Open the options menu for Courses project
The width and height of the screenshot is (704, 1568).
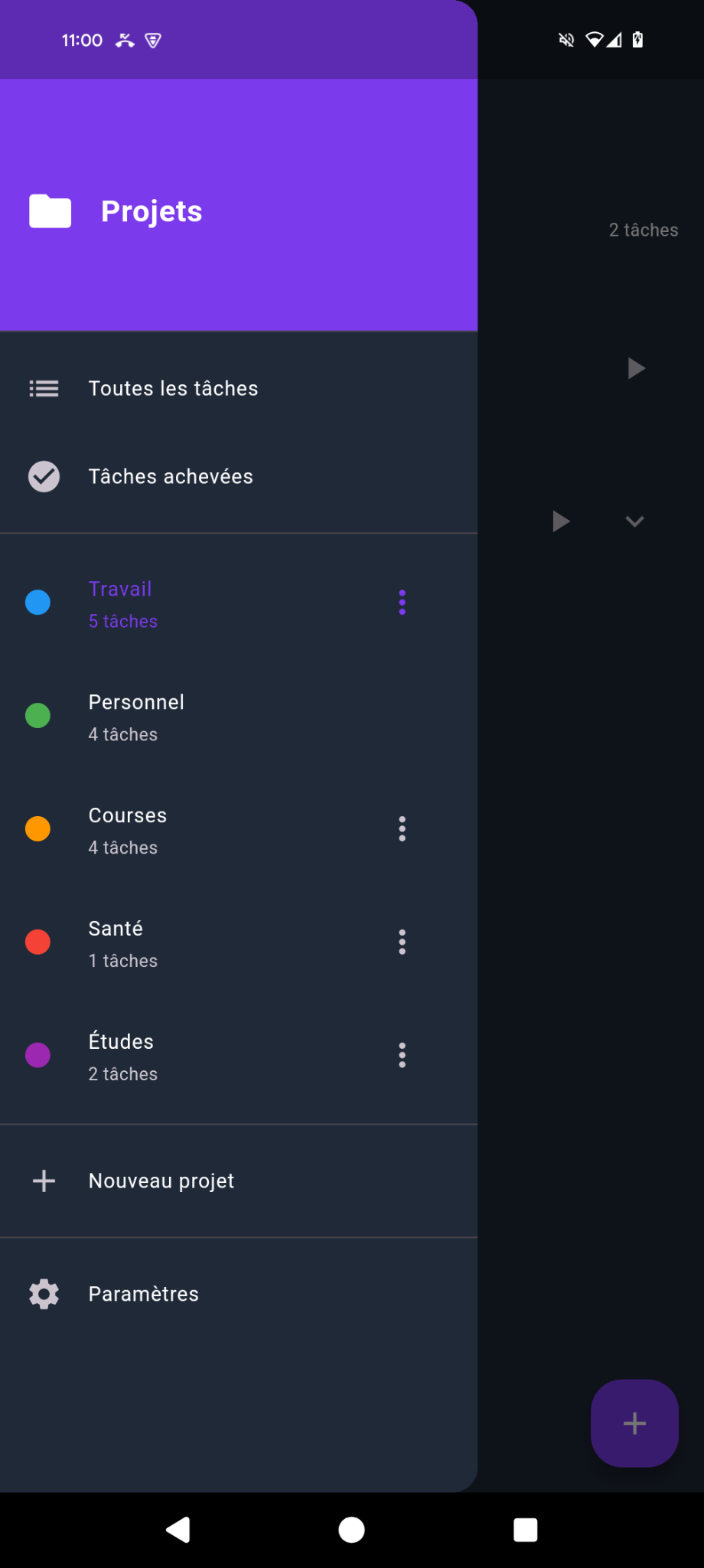click(402, 828)
